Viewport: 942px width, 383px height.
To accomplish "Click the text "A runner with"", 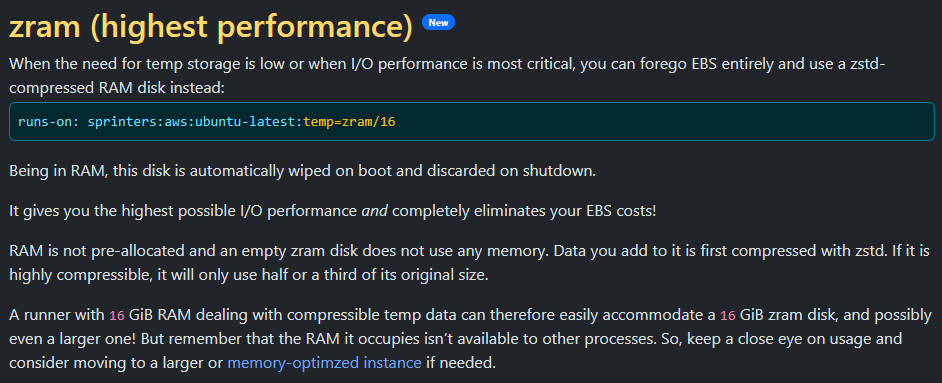I will coord(57,315).
